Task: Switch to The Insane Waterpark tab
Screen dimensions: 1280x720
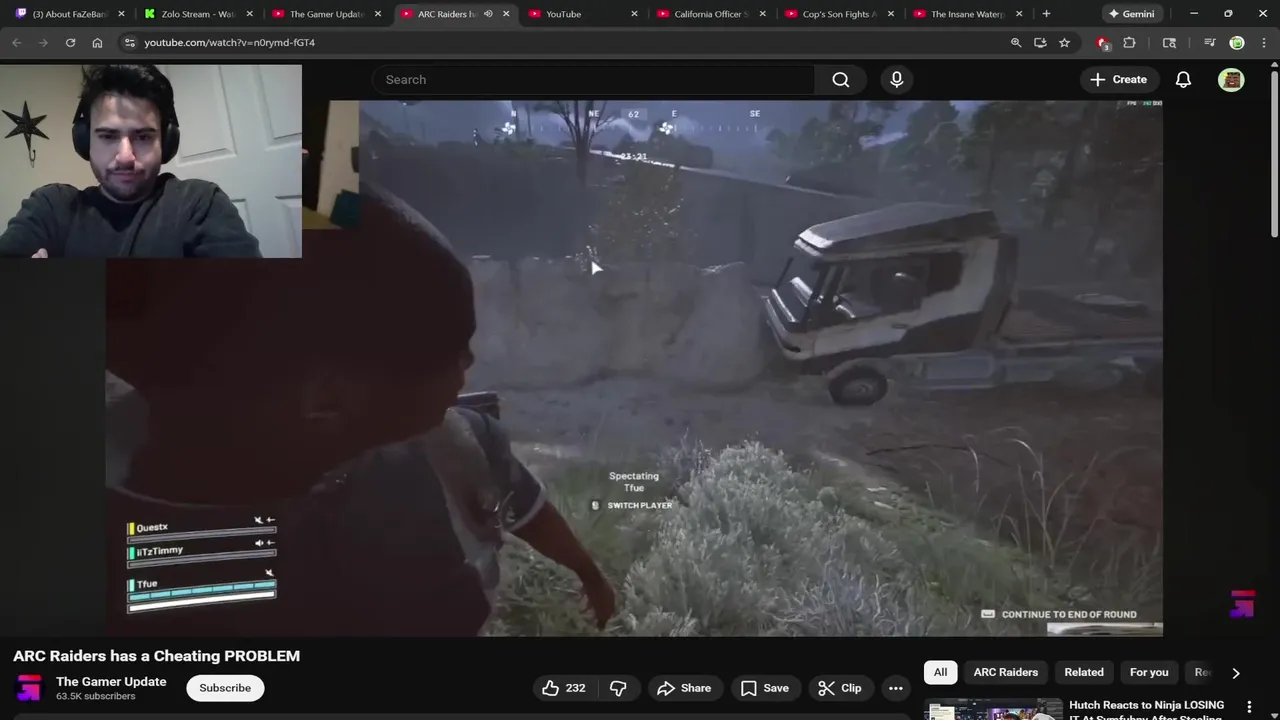Action: point(966,14)
